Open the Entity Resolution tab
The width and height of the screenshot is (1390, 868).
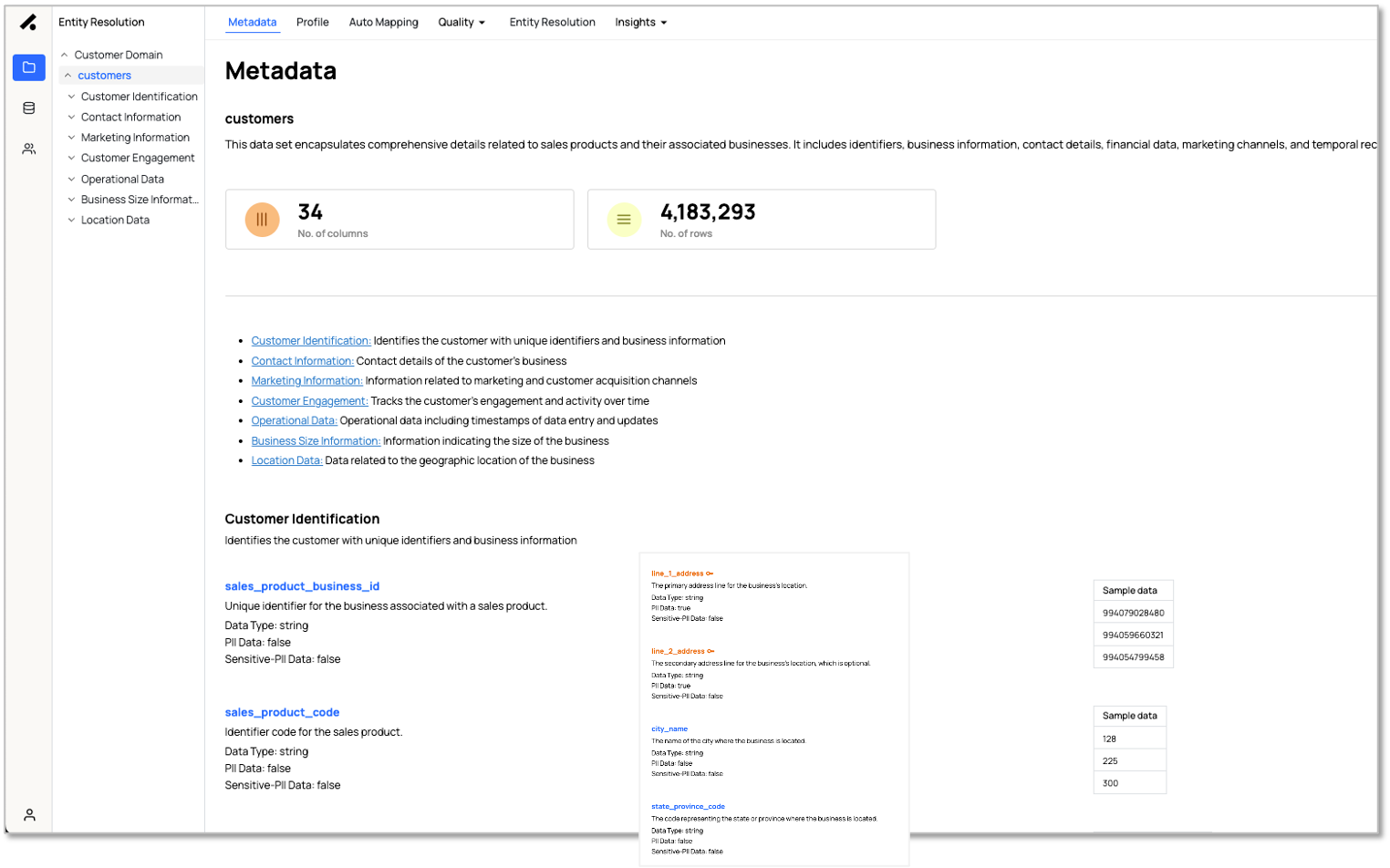coord(552,22)
